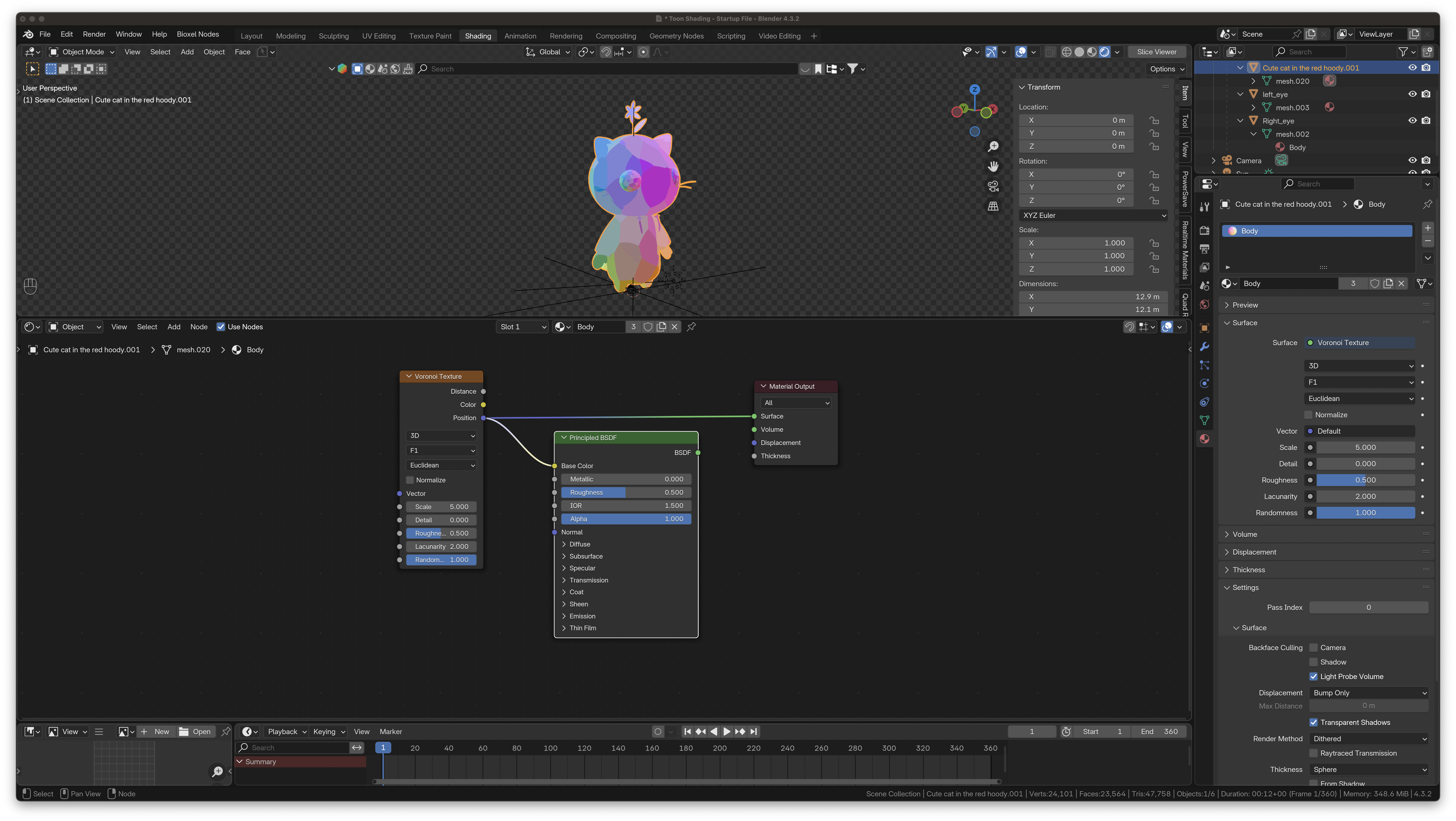This screenshot has height=821, width=1456.
Task: Open the Bioxel Nodes menu
Action: (198, 35)
